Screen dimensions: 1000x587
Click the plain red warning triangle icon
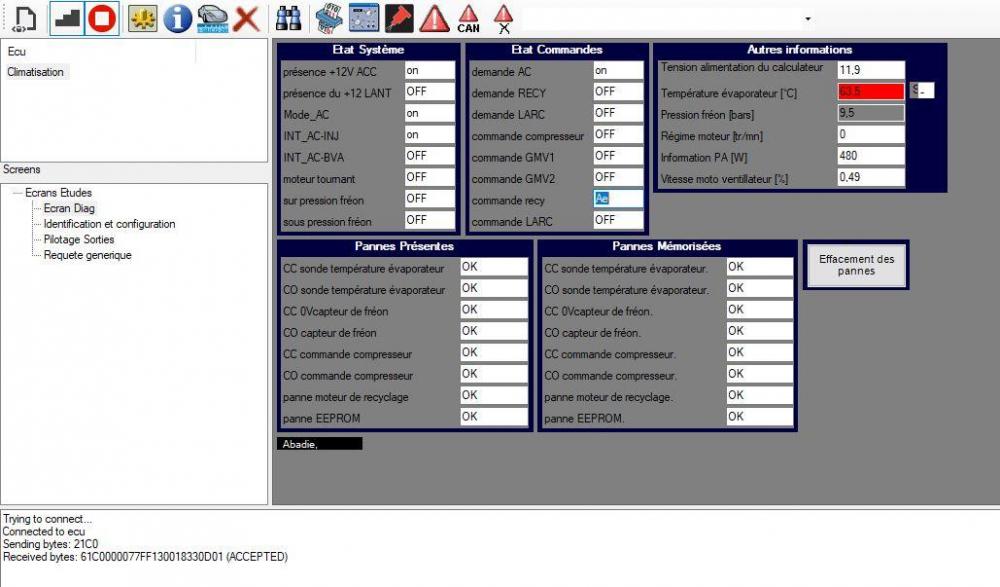tap(434, 19)
